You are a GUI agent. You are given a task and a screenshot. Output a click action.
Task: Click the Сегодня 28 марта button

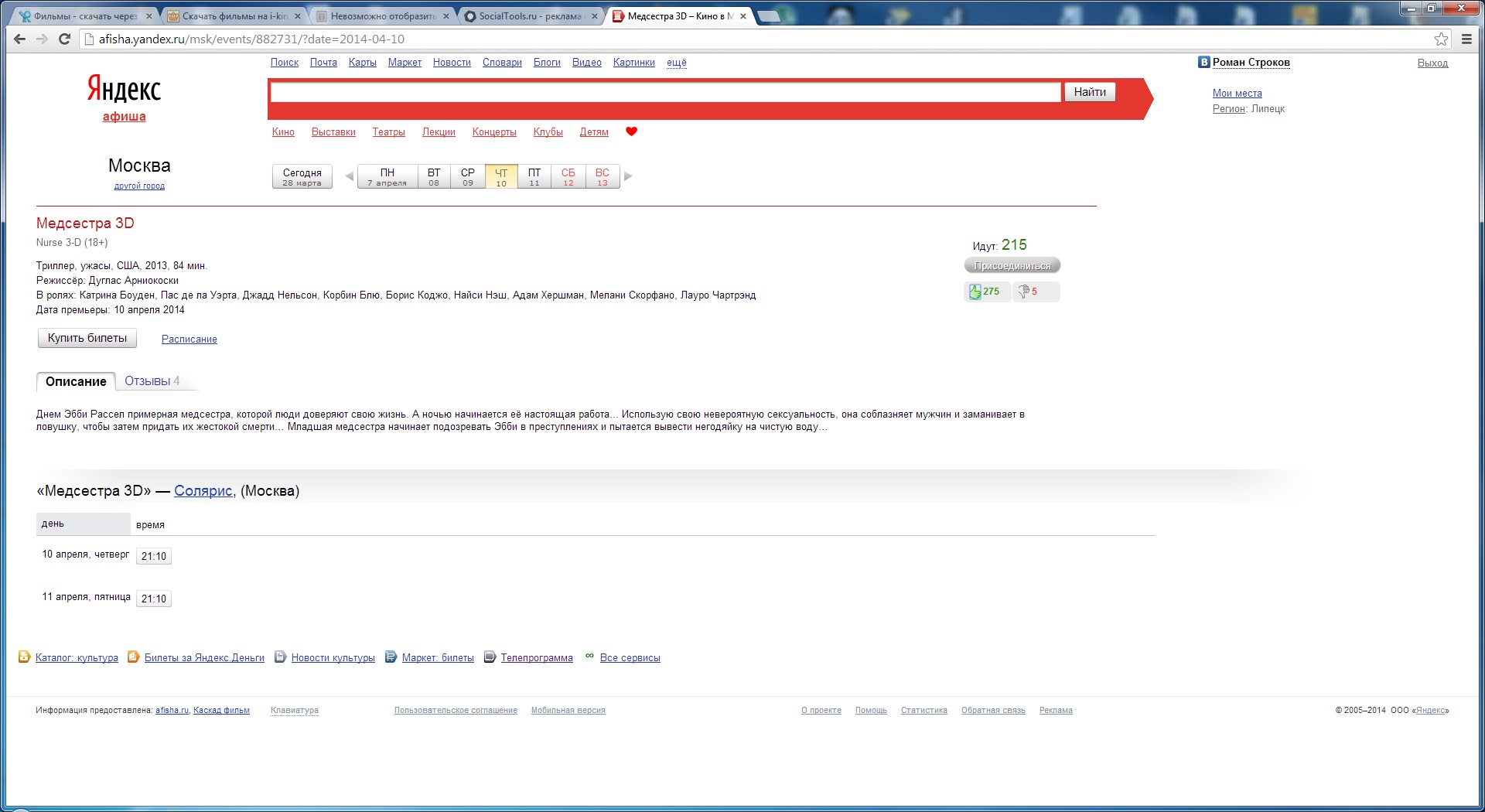[302, 176]
